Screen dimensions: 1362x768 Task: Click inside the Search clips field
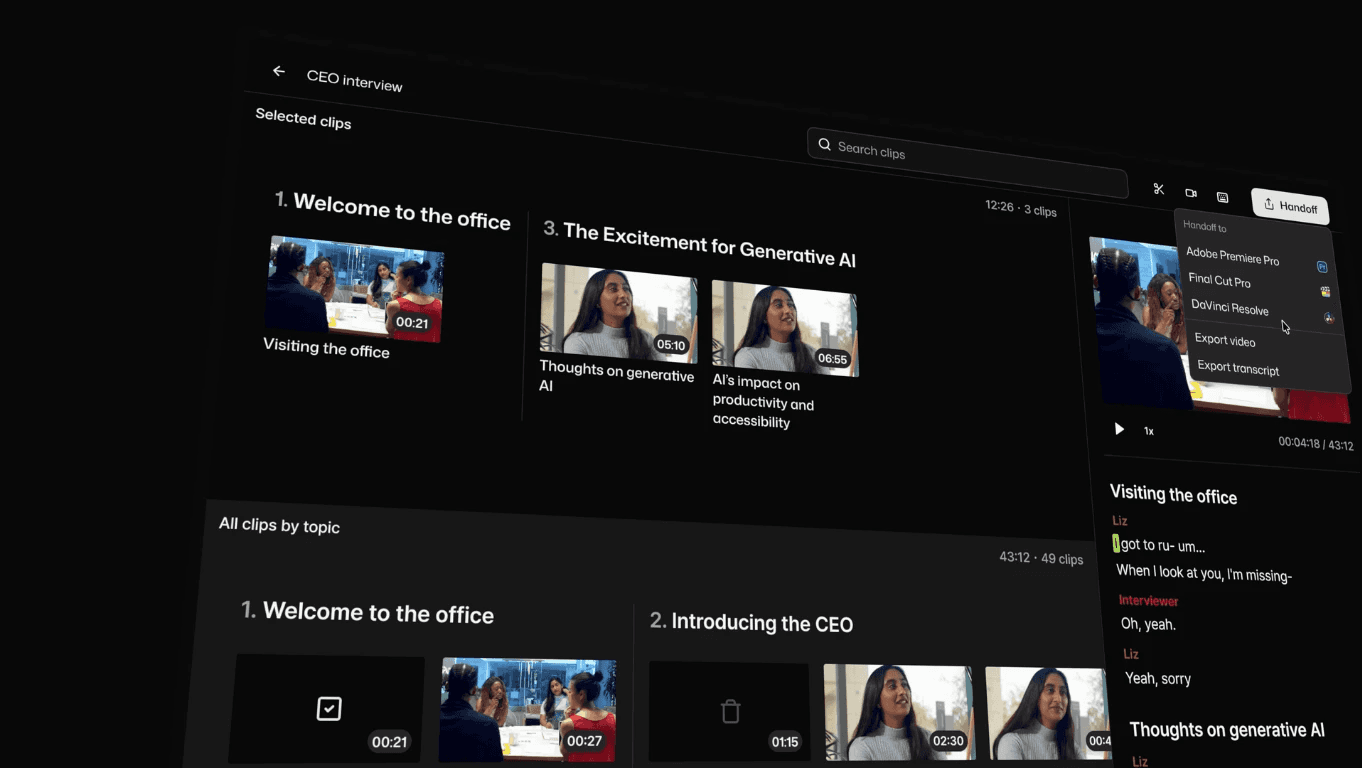click(968, 162)
